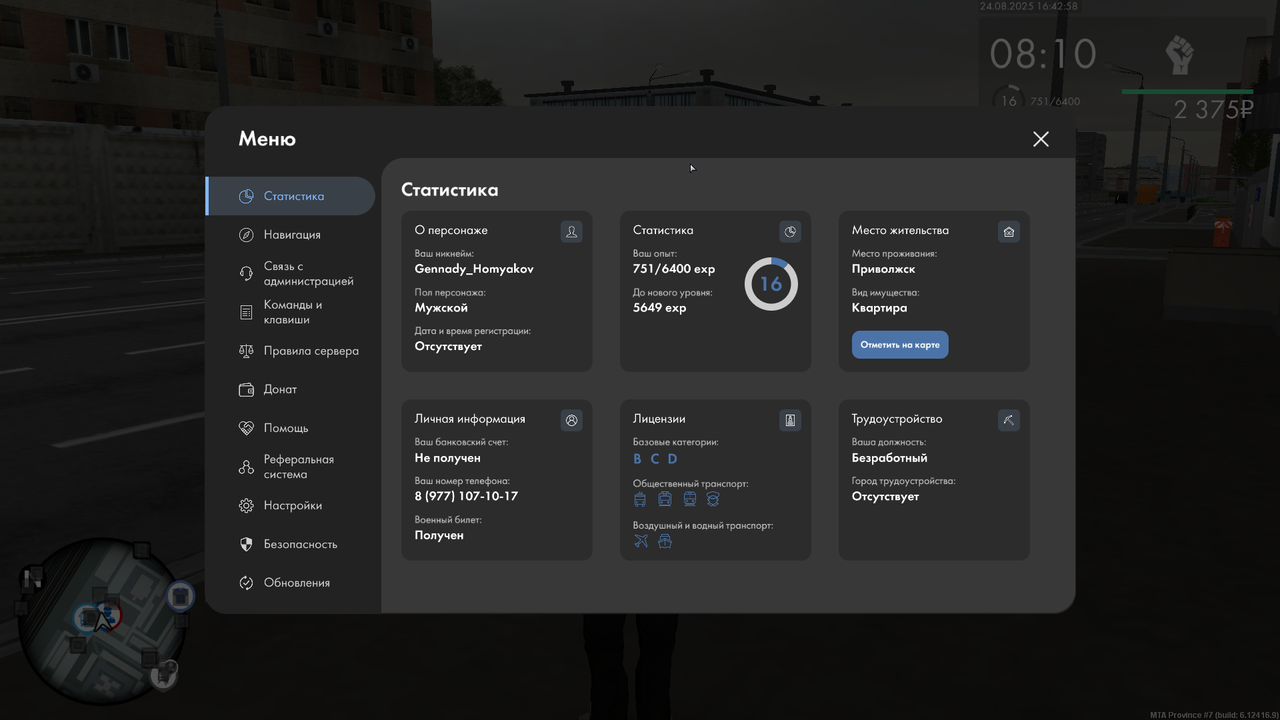Click the referral nodes icon
The width and height of the screenshot is (1280, 720).
pos(246,467)
